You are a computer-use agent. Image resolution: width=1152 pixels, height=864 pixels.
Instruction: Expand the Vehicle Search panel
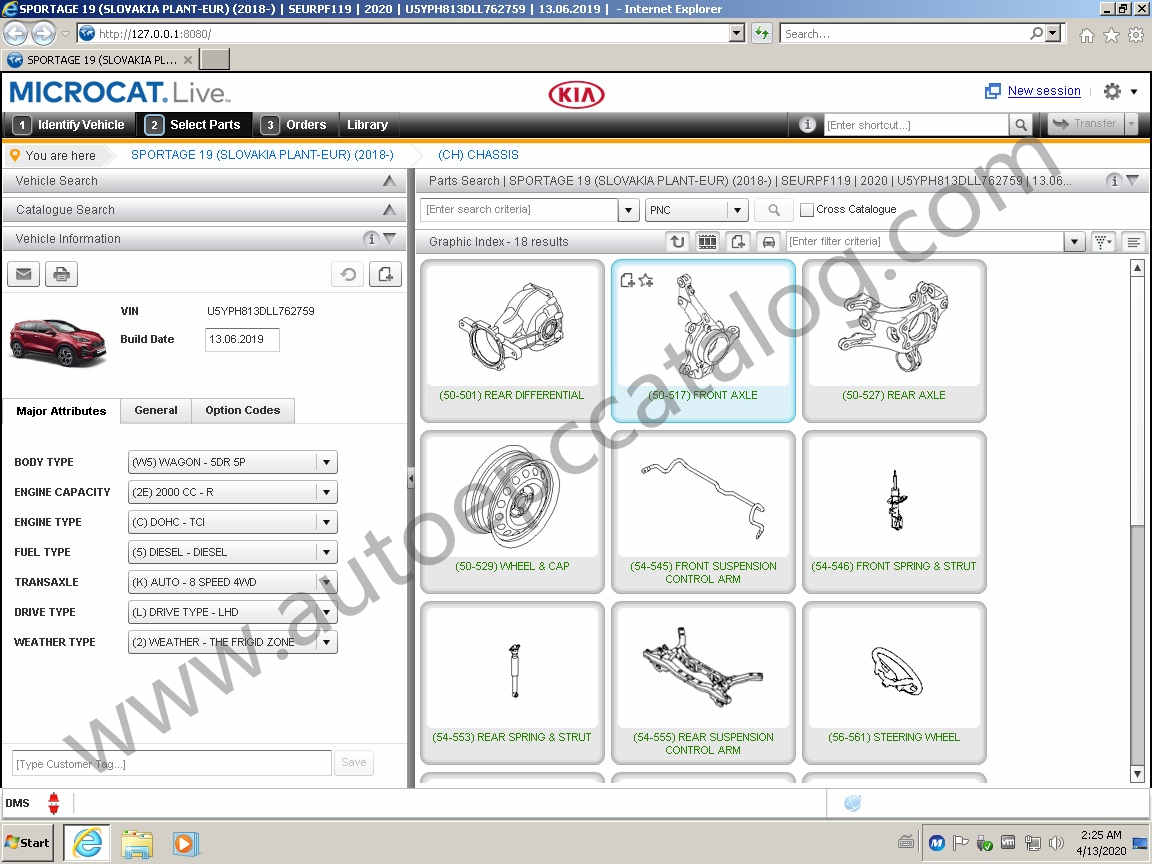[x=389, y=181]
